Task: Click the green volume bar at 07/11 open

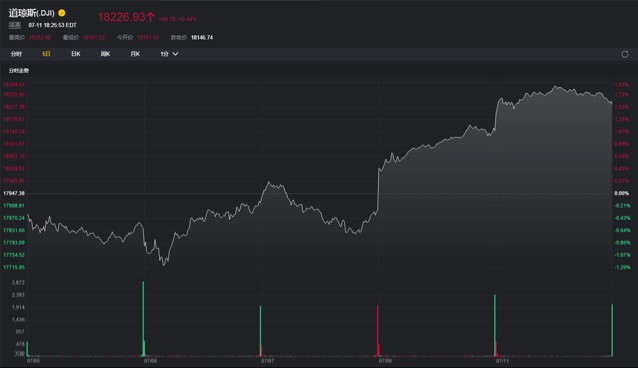Action: (x=495, y=326)
